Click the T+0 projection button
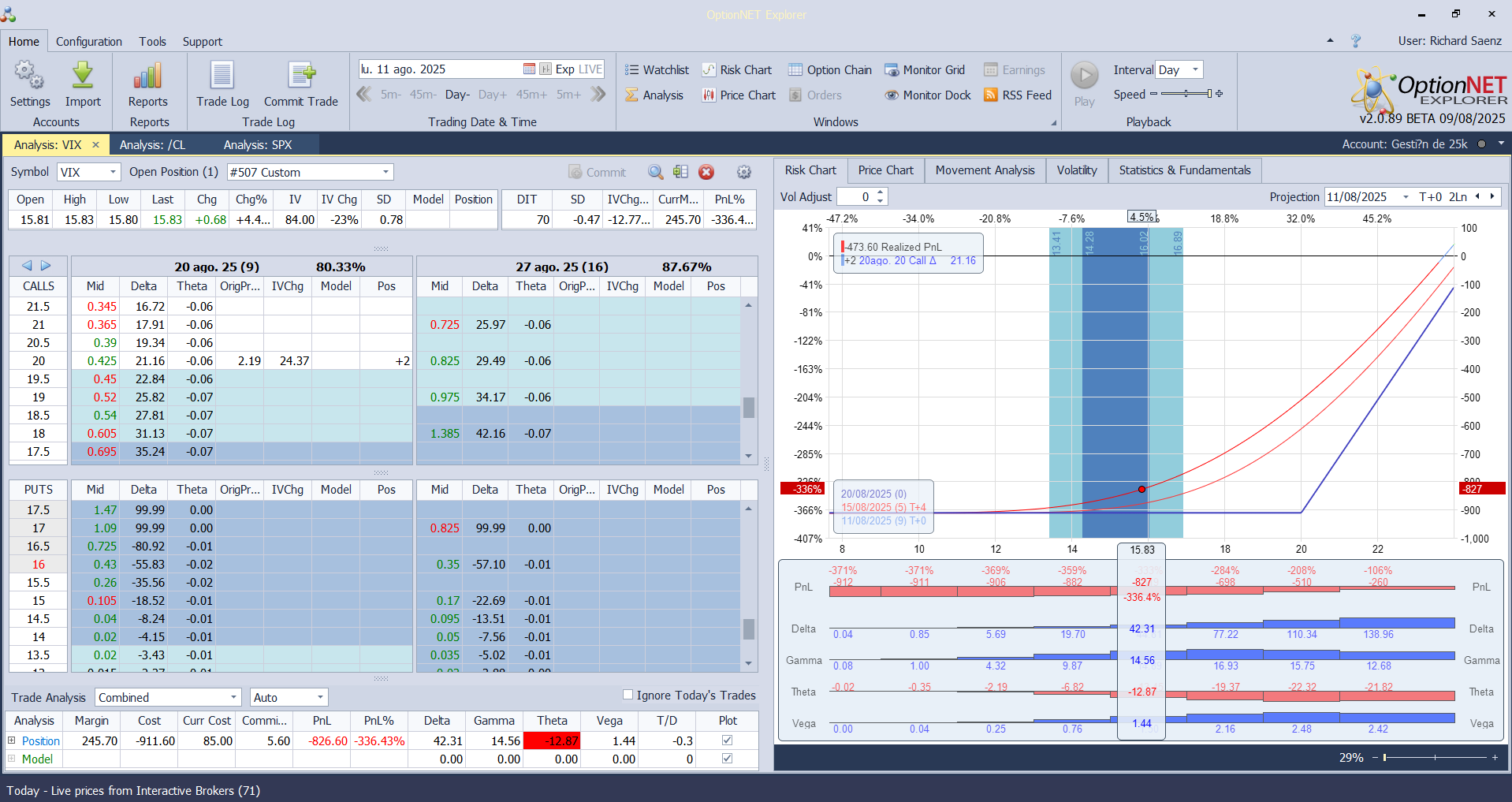The width and height of the screenshot is (1512, 802). (x=1430, y=196)
